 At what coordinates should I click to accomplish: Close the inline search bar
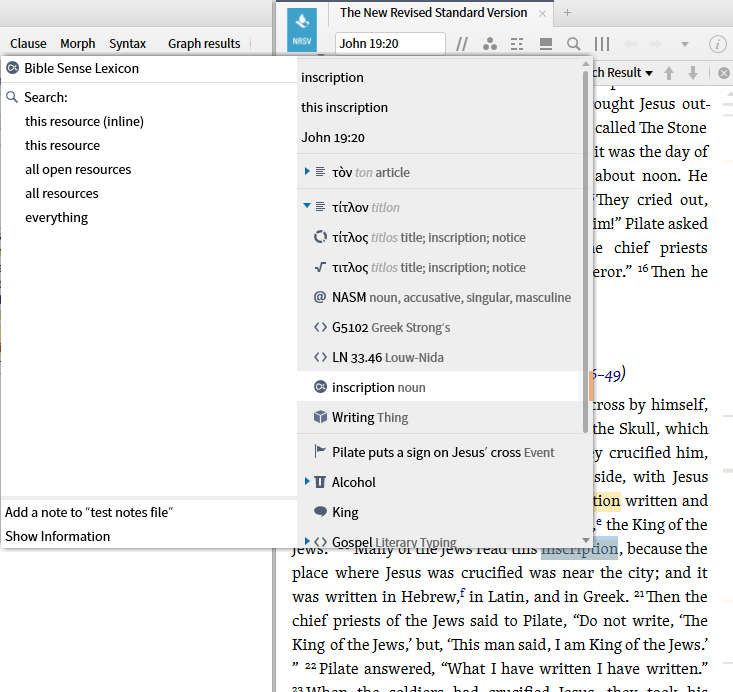point(724,73)
